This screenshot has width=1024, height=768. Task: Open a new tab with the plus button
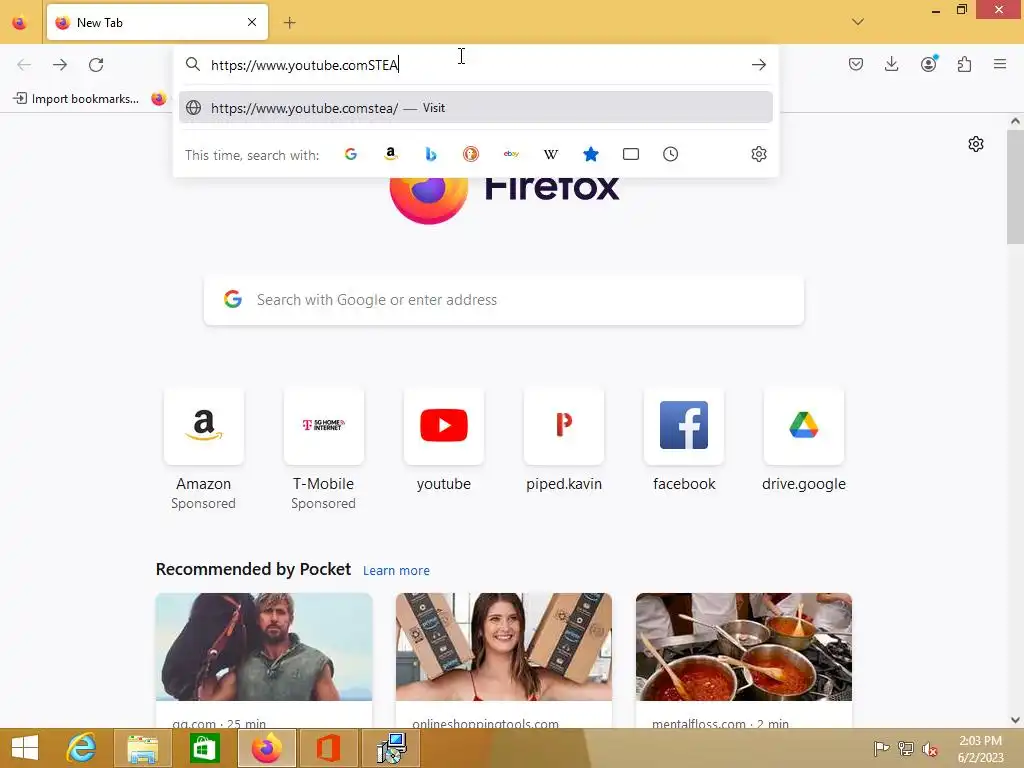click(x=289, y=23)
